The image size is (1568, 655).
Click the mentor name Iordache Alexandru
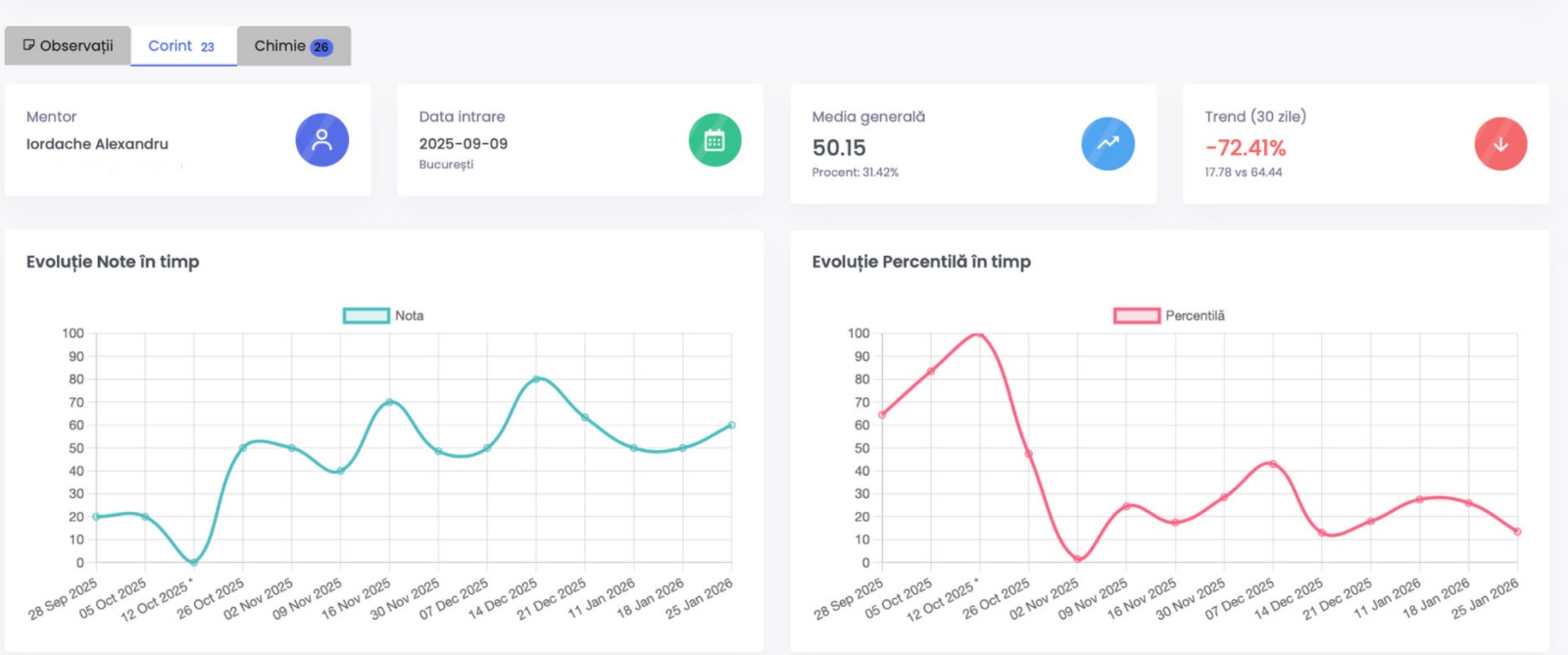point(97,144)
